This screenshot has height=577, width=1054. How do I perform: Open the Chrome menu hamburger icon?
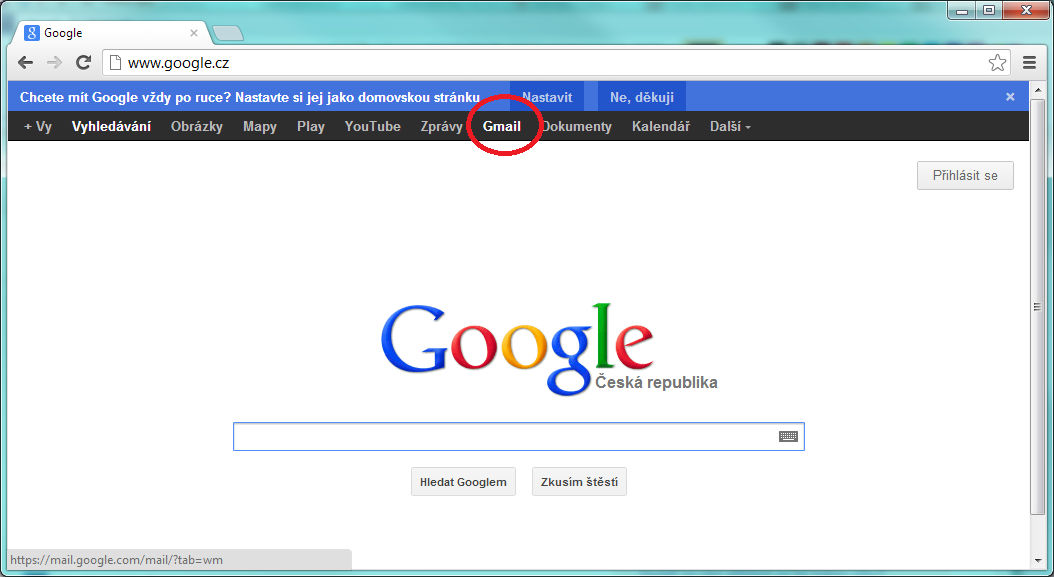click(x=1029, y=63)
